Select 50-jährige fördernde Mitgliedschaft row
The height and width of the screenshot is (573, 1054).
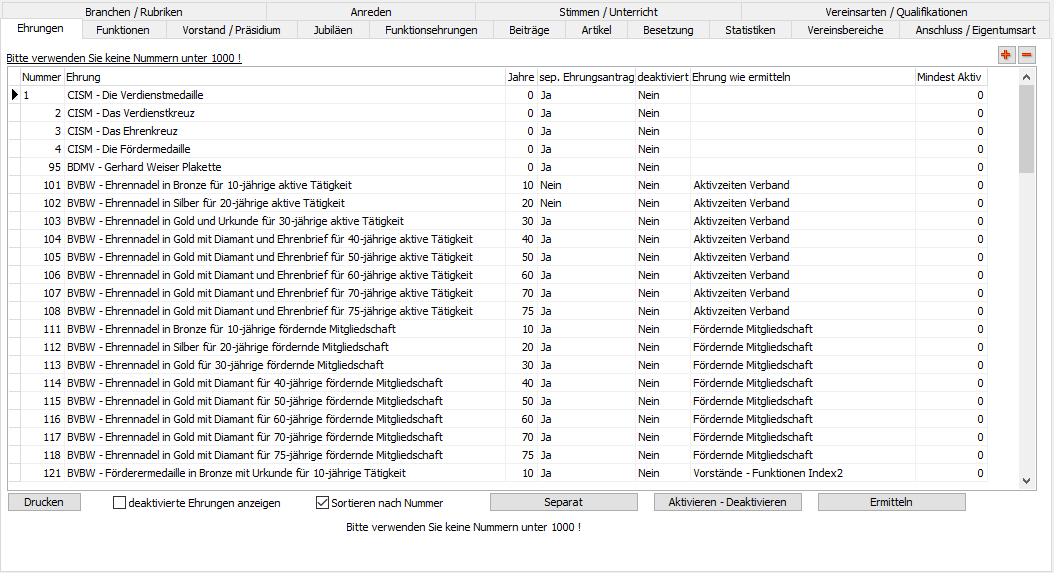(x=497, y=401)
